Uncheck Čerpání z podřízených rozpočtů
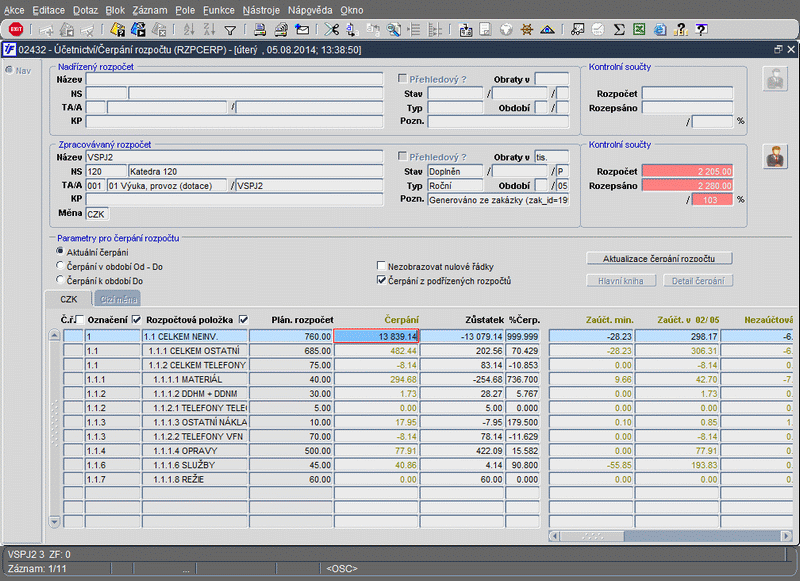 pyautogui.click(x=381, y=281)
